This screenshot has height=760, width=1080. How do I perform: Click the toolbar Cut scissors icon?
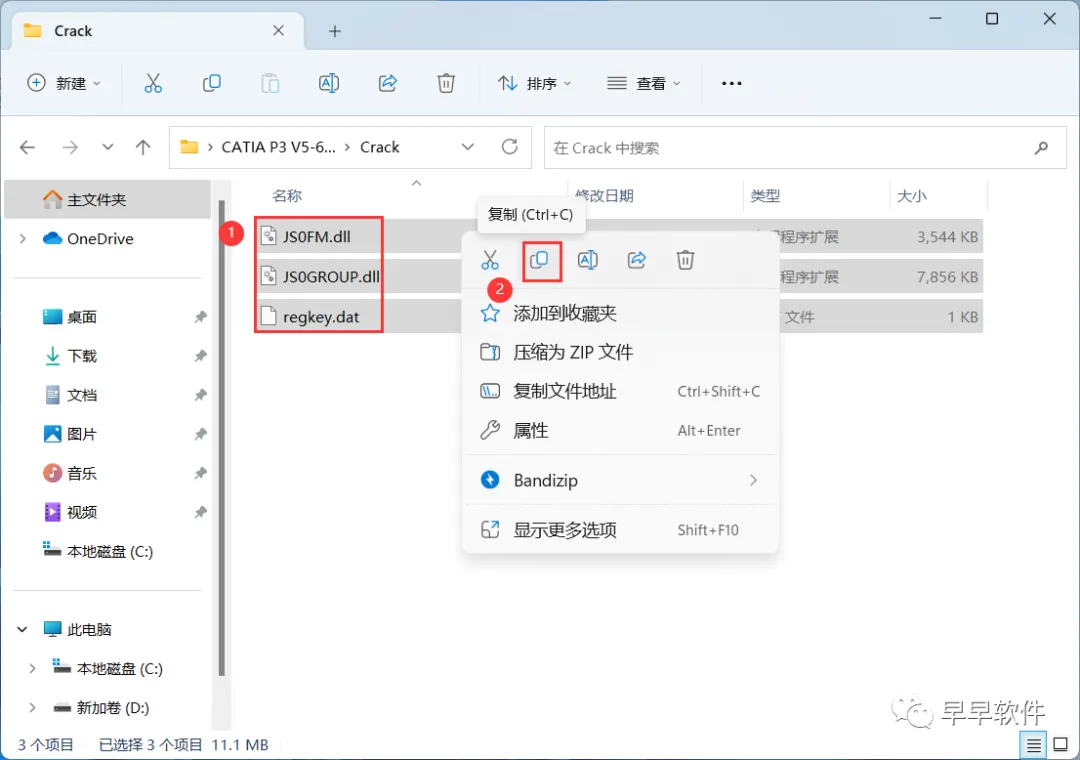[153, 83]
